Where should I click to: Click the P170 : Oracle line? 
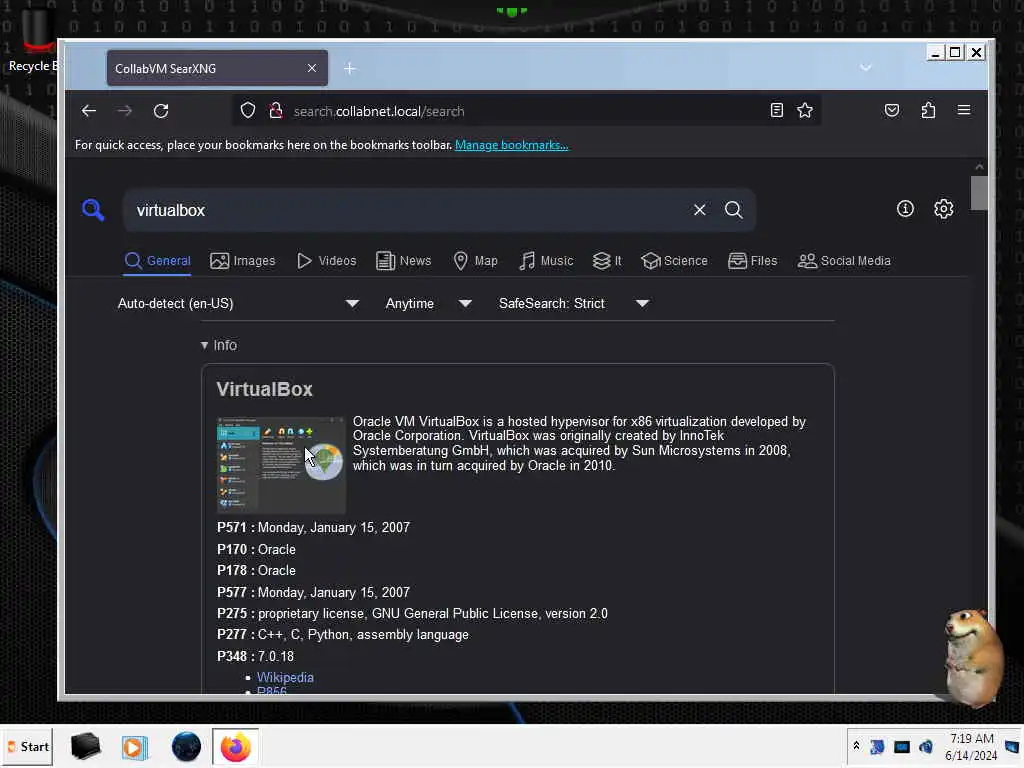256,550
